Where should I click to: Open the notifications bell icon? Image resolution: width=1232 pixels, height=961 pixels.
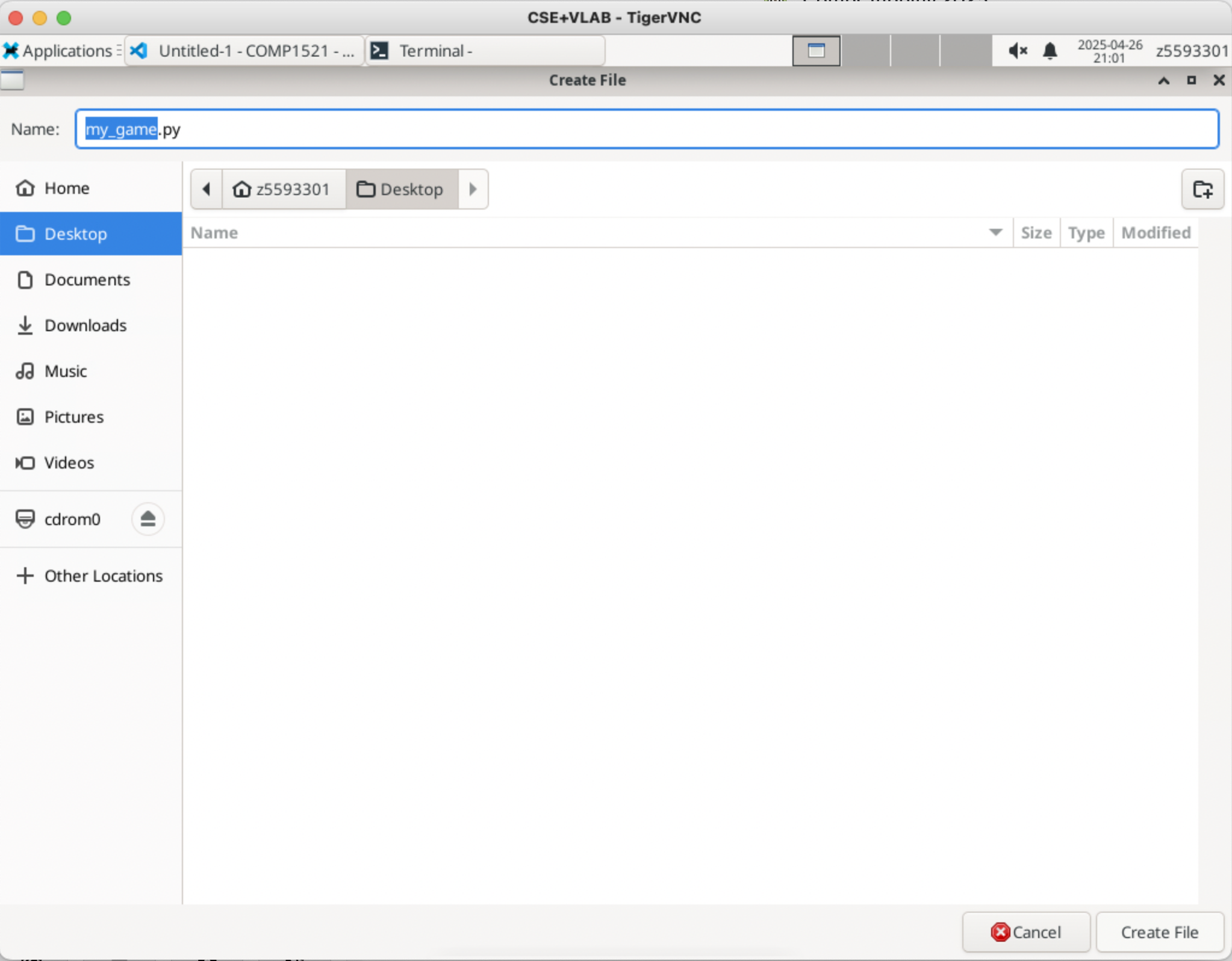point(1050,51)
